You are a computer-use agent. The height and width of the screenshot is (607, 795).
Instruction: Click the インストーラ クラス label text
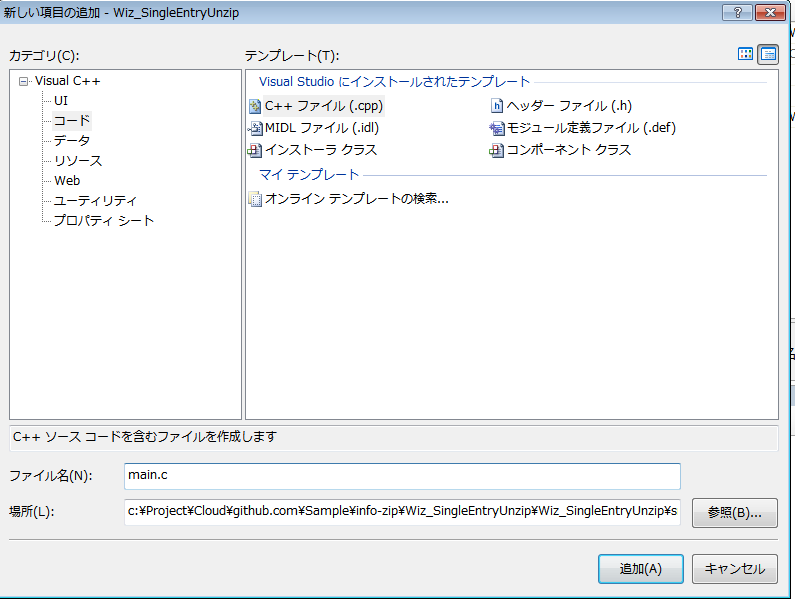(x=321, y=150)
